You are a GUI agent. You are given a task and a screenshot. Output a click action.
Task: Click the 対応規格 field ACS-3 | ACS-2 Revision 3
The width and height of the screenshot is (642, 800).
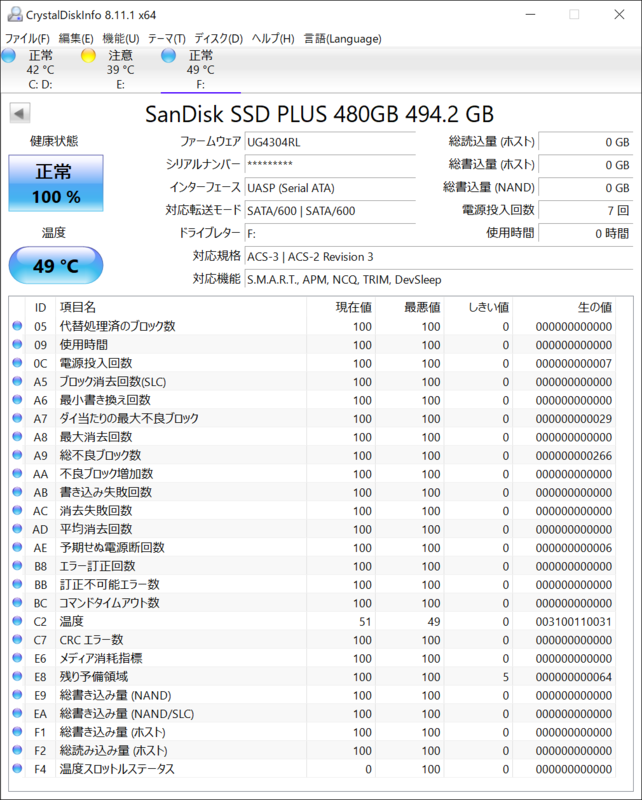click(439, 257)
